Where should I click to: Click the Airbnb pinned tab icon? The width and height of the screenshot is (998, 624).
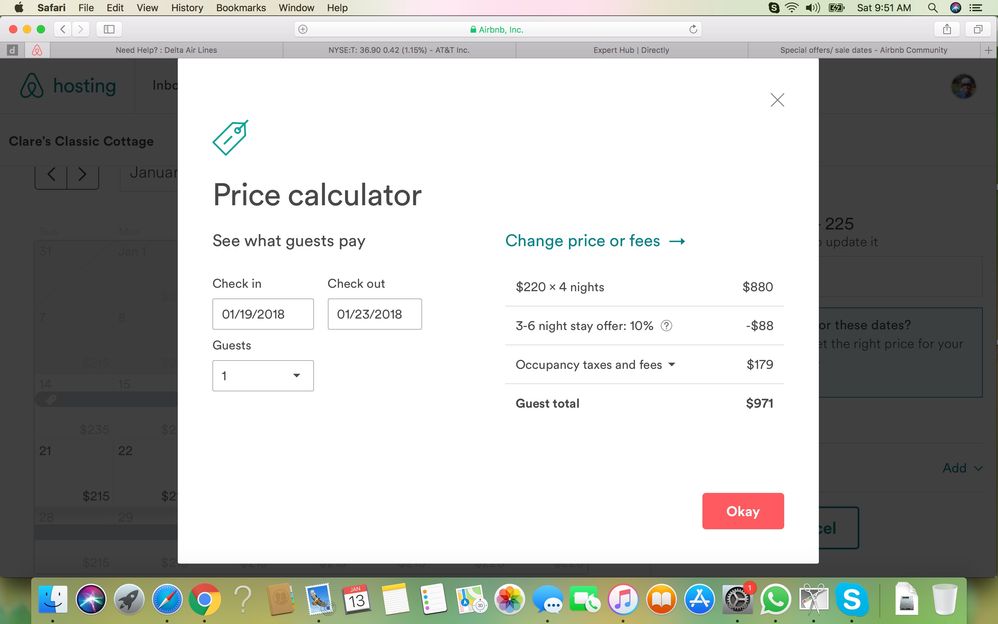point(37,50)
